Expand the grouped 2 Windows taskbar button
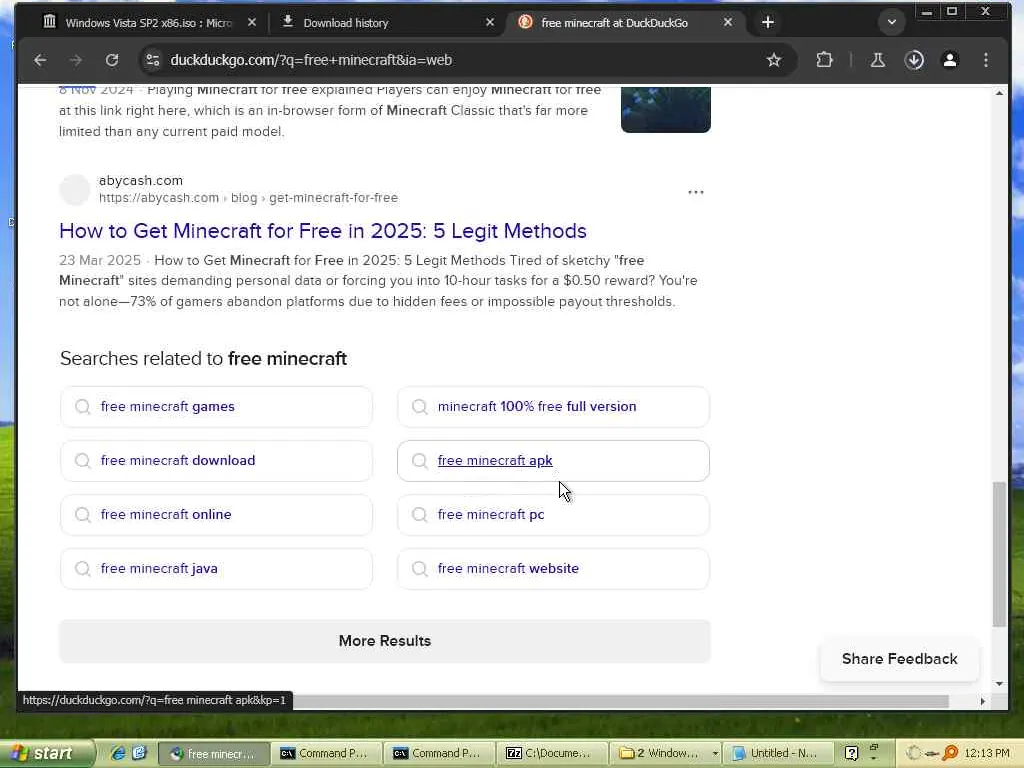This screenshot has height=768, width=1024. coord(665,754)
